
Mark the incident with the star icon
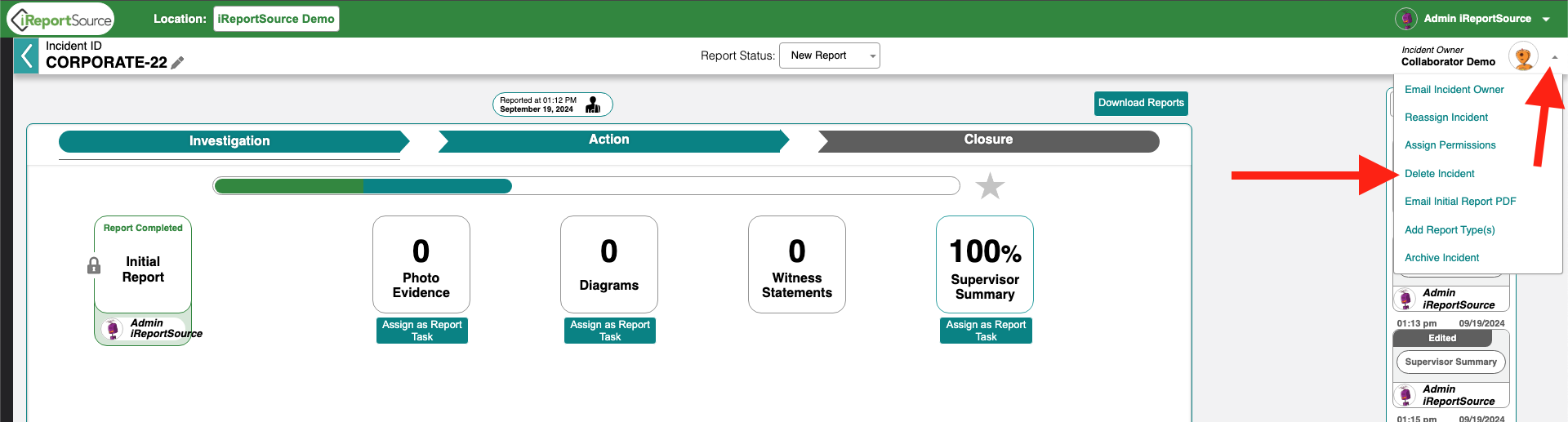pos(990,186)
